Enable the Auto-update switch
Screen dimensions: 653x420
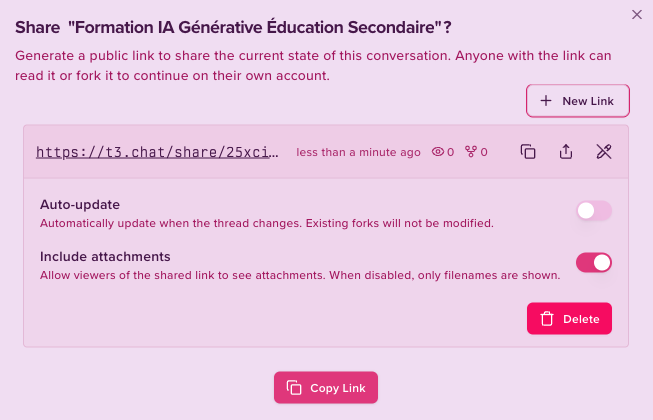click(594, 211)
